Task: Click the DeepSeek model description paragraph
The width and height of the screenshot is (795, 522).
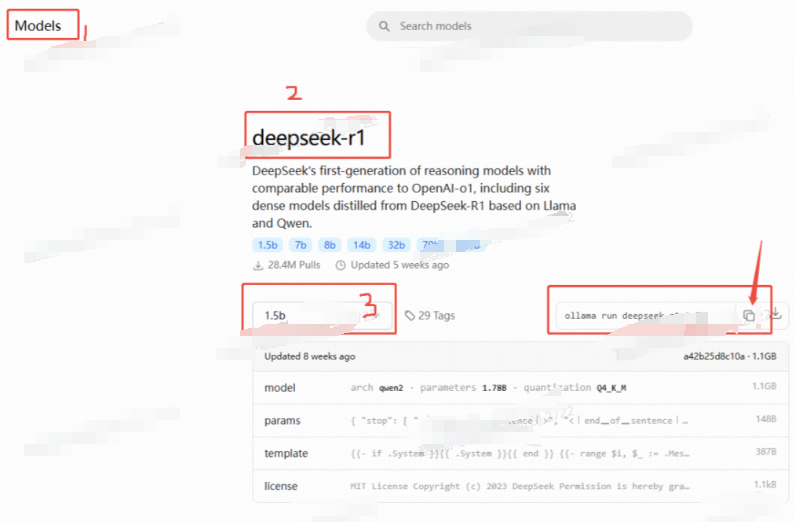Action: click(x=414, y=197)
